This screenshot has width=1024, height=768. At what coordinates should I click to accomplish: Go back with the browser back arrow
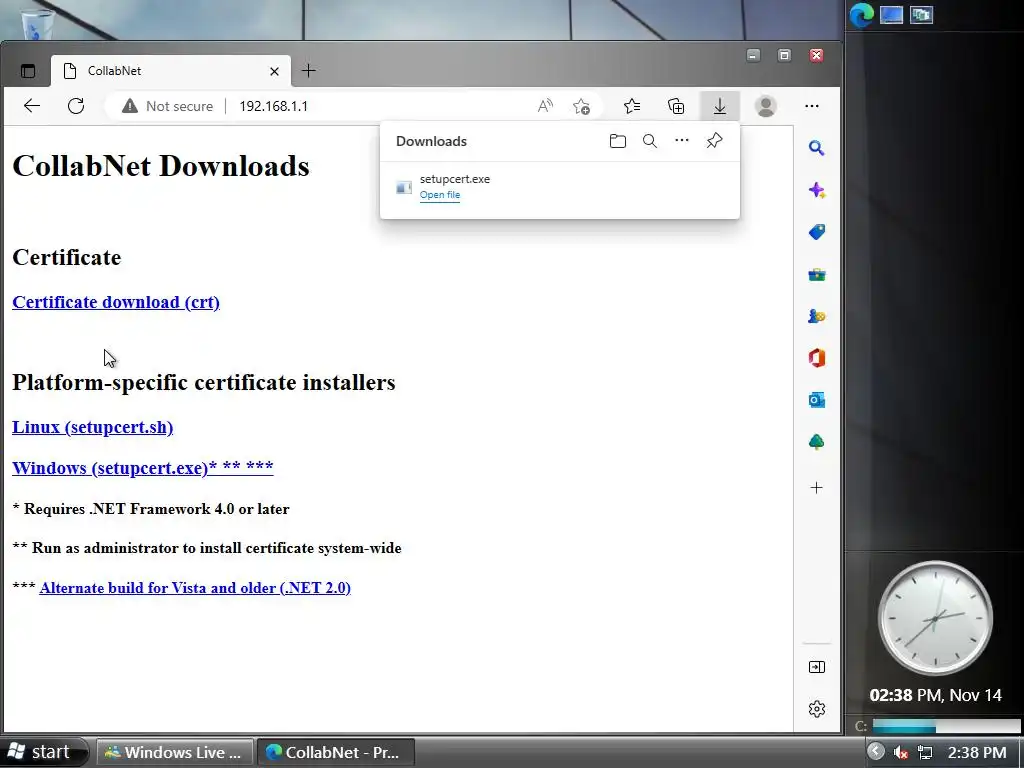point(31,106)
